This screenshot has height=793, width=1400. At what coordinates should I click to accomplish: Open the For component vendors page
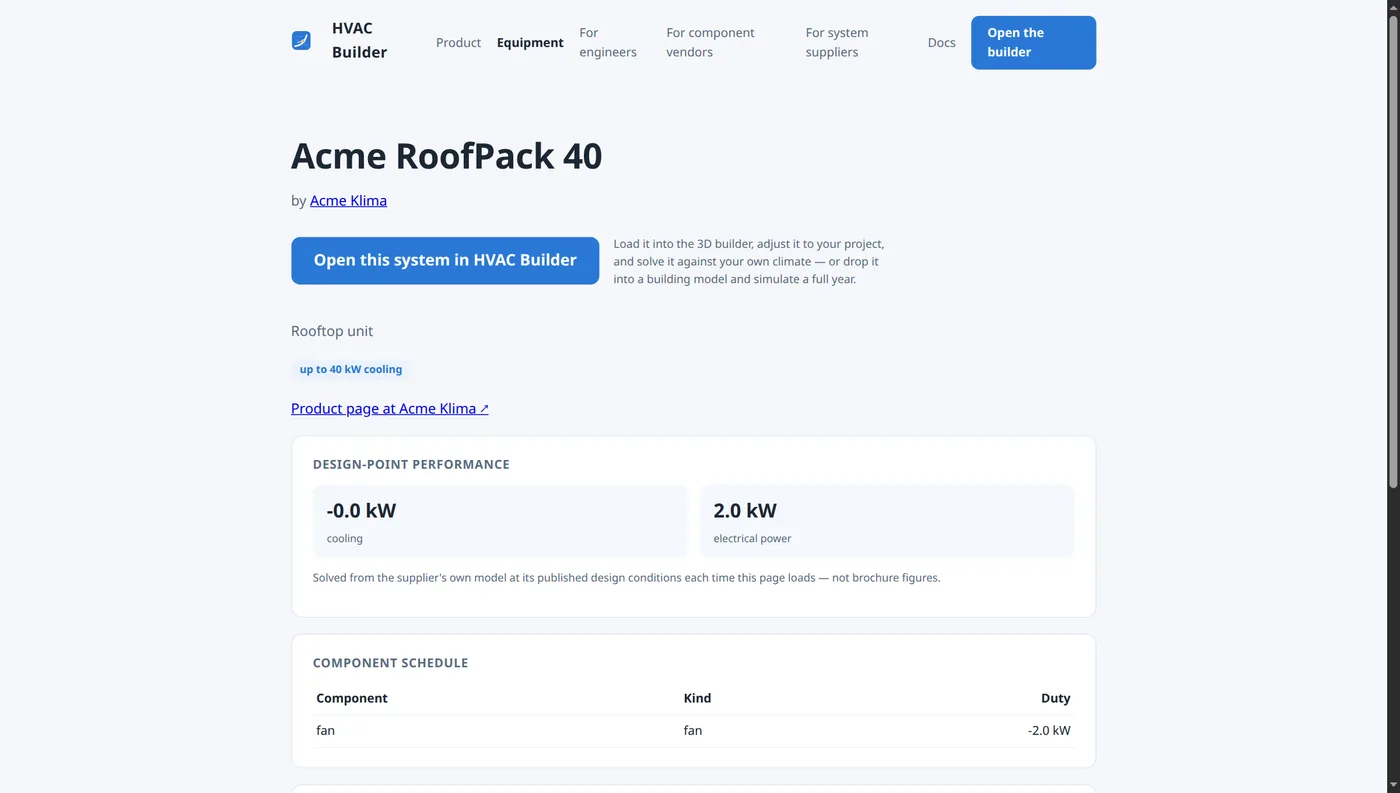[710, 43]
